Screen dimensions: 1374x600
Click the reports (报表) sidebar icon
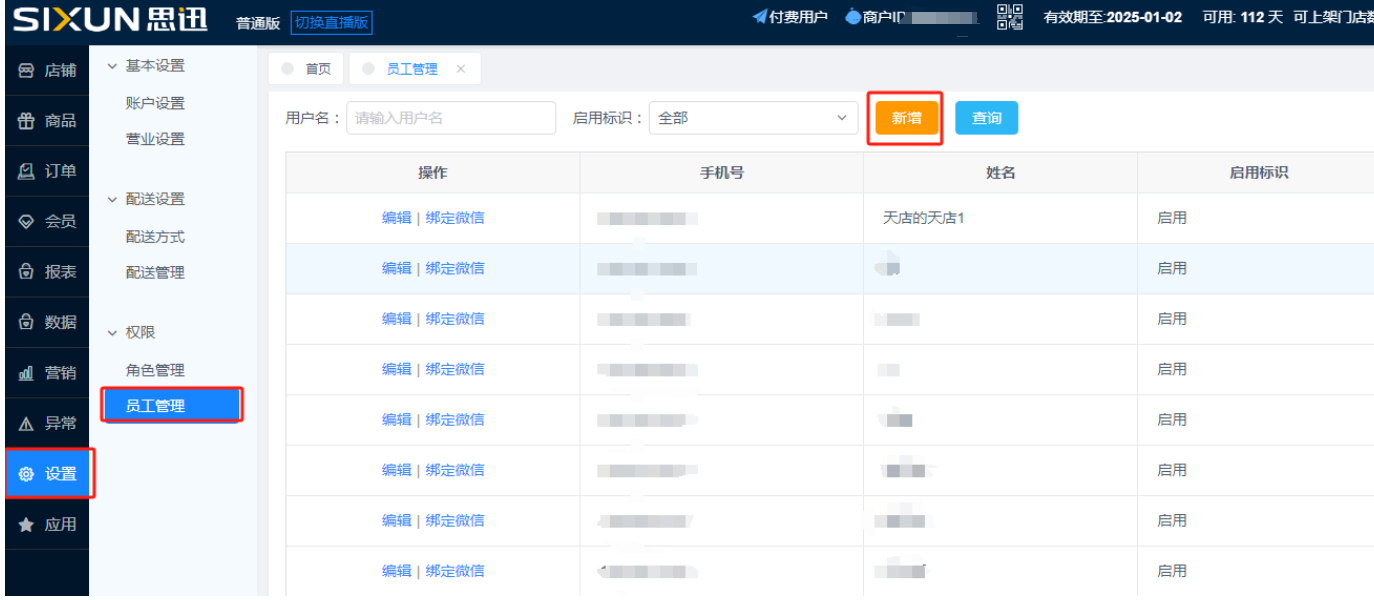(x=27, y=272)
